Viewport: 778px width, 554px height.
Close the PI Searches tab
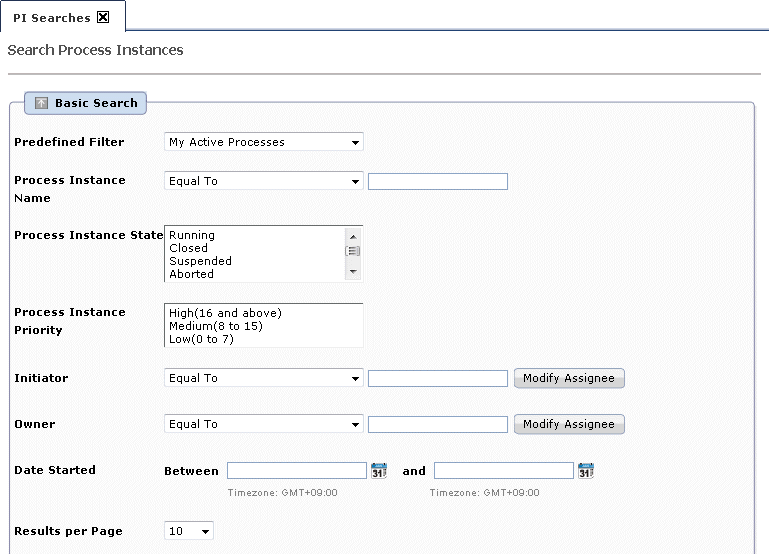click(x=103, y=17)
